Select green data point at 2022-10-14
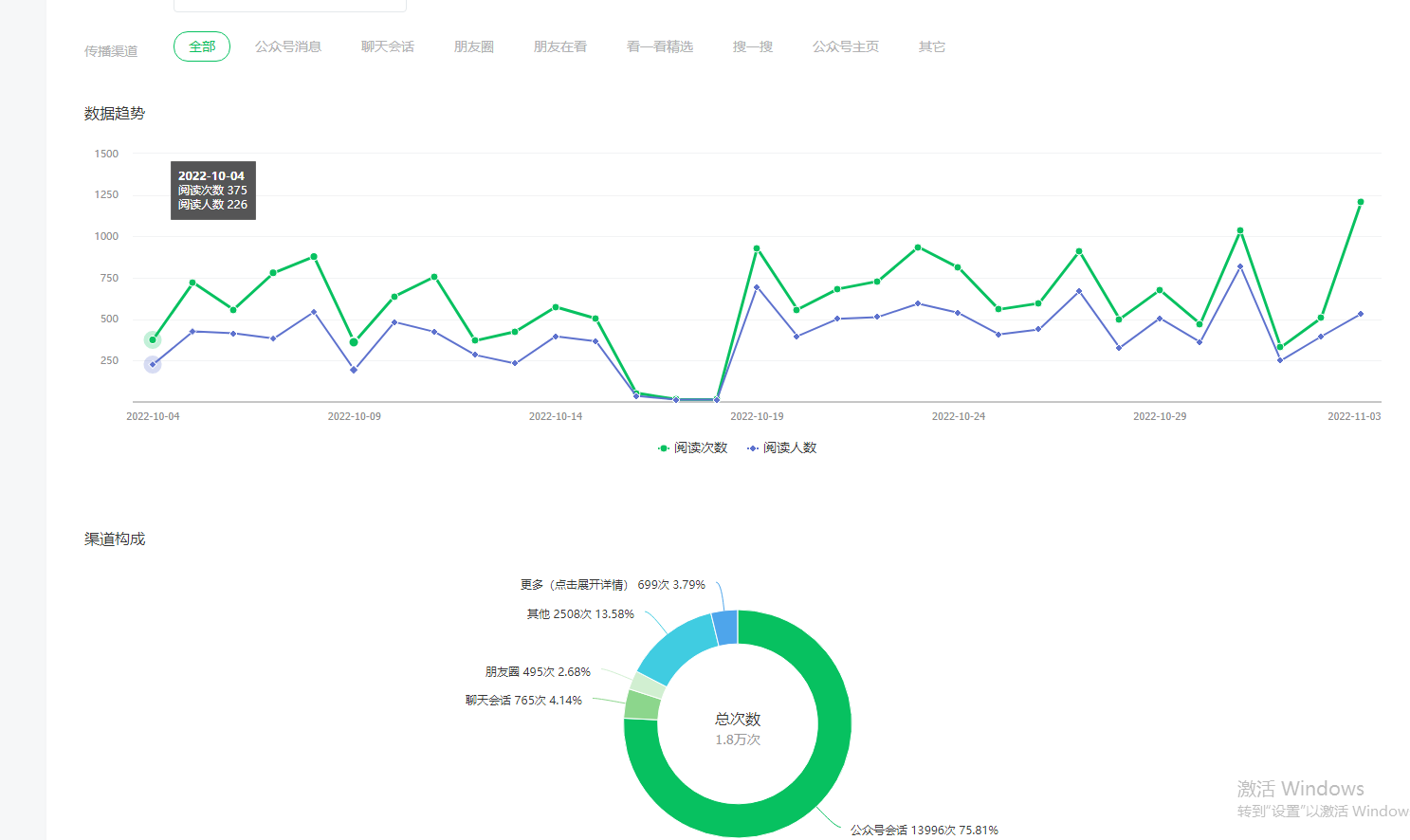This screenshot has height=840, width=1410. (x=556, y=307)
